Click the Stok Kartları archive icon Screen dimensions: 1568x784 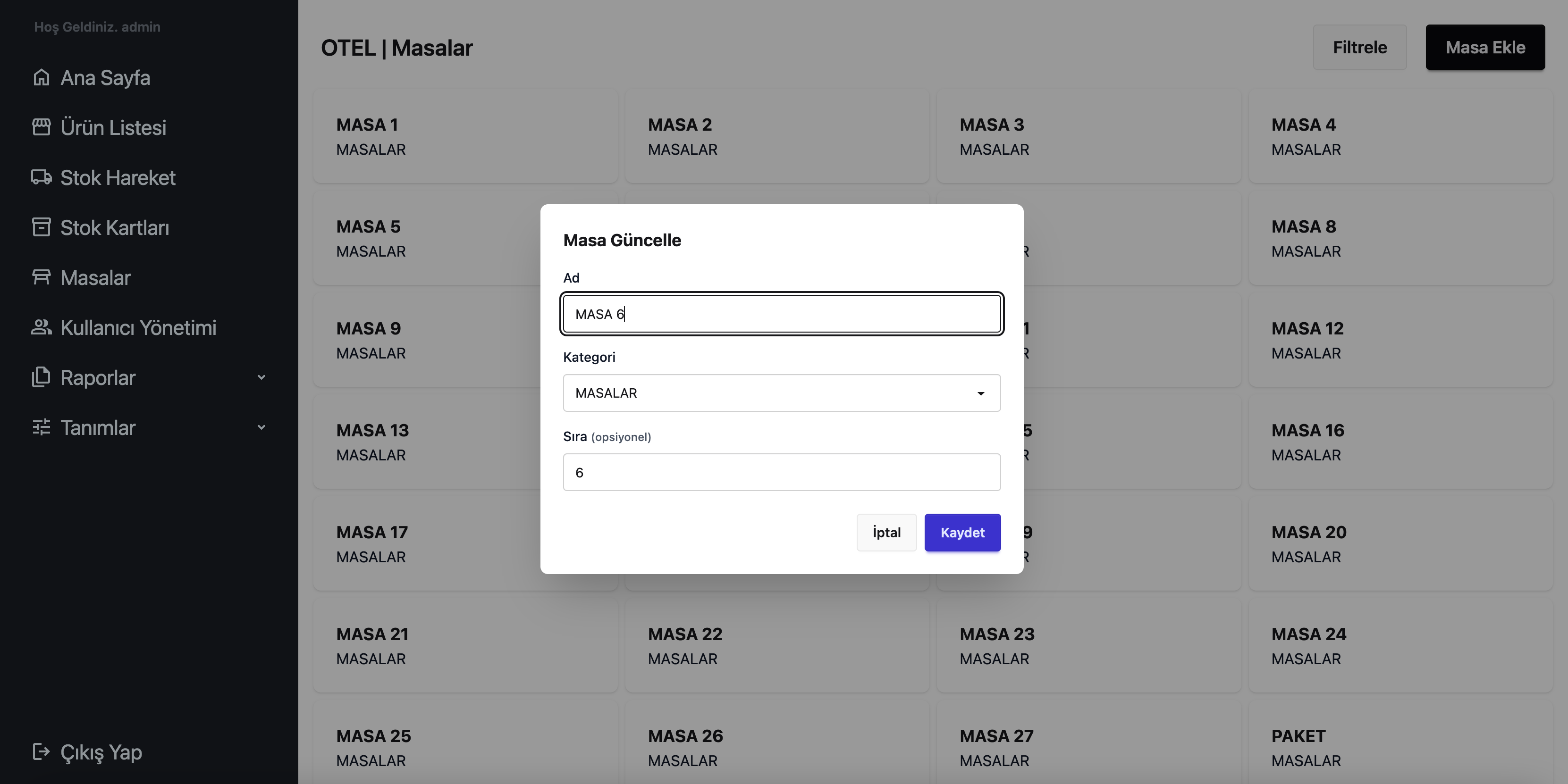click(41, 227)
